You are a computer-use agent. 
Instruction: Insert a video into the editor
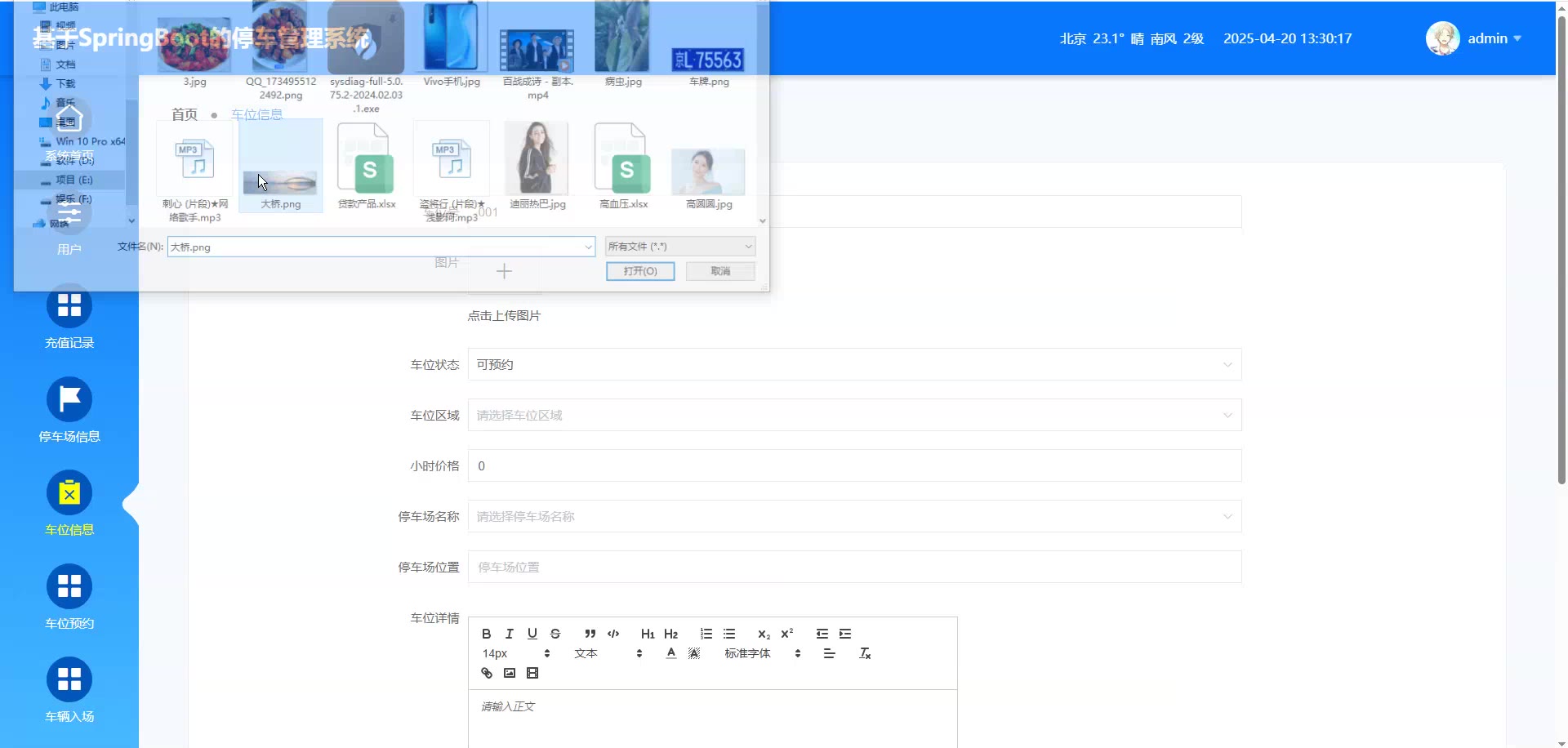point(532,673)
